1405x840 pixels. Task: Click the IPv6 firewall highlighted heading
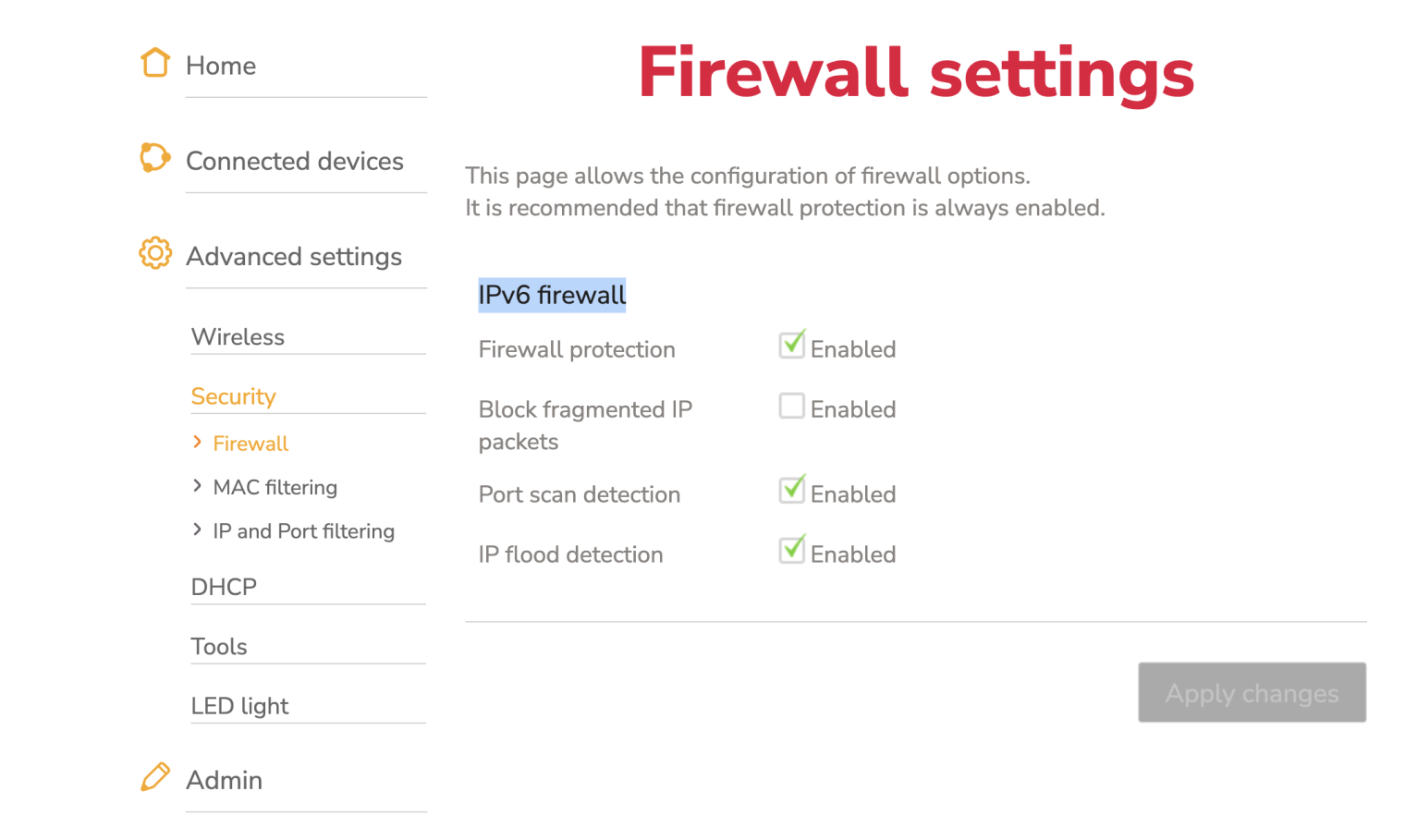[x=552, y=295]
